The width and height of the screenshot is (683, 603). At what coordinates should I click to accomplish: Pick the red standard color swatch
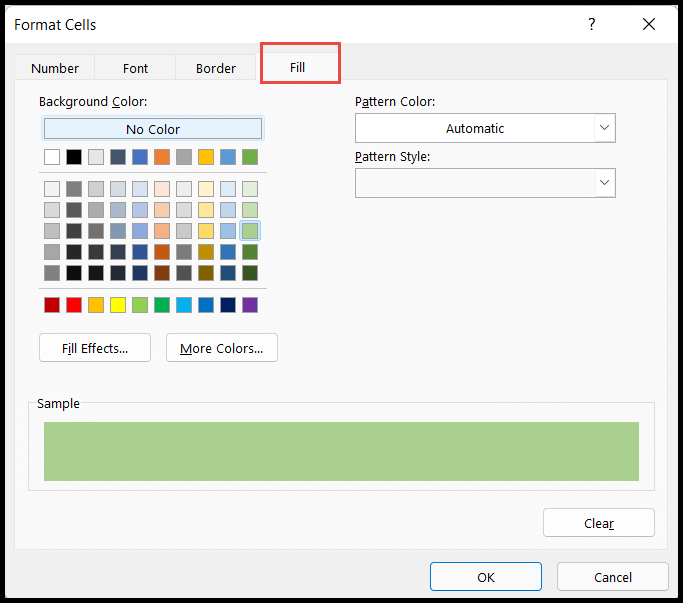[x=74, y=305]
